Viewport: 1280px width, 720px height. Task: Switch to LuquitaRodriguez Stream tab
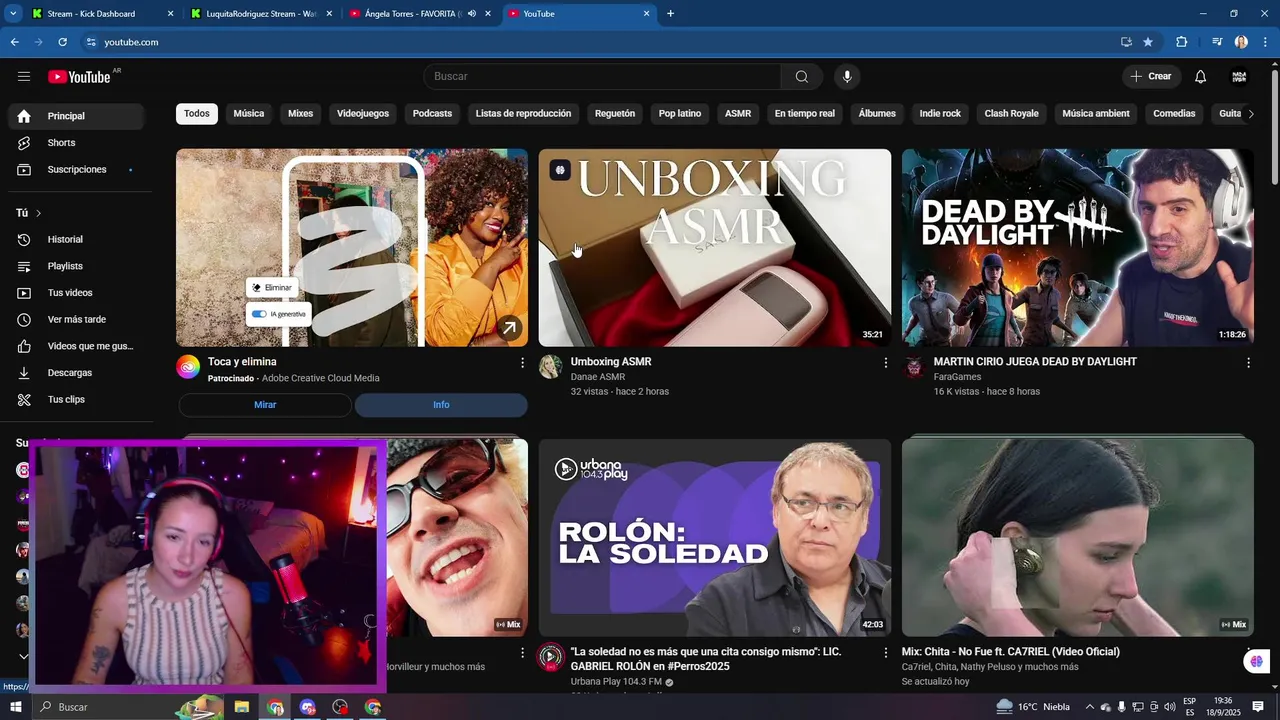pos(260,14)
